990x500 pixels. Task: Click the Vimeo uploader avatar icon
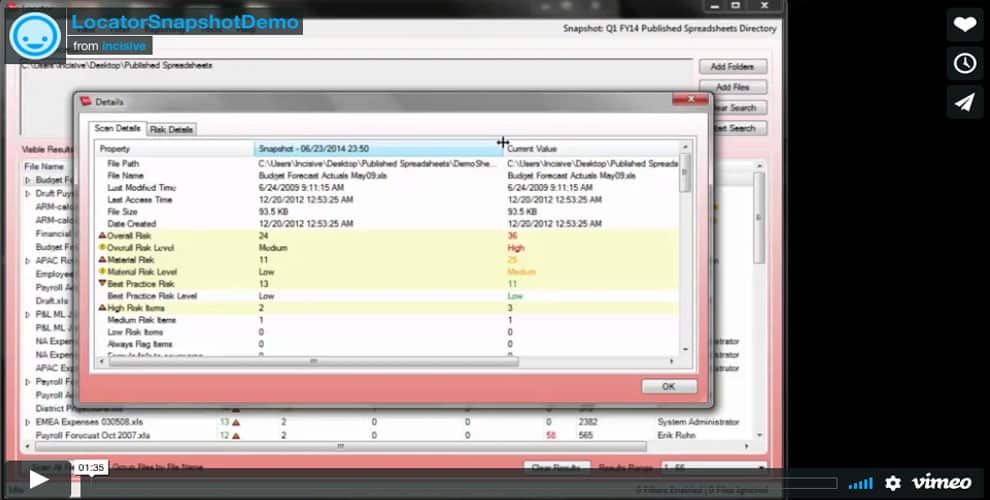coord(35,36)
